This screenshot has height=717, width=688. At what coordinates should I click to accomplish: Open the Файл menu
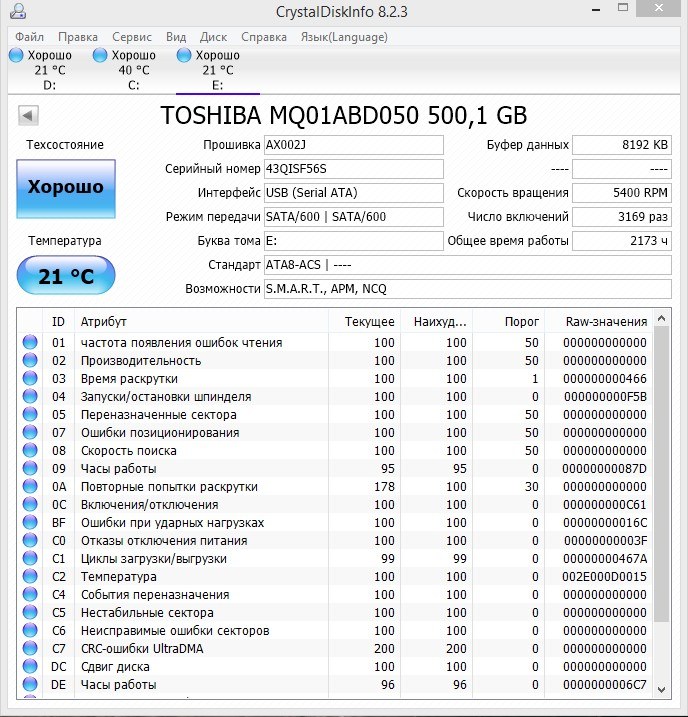tap(30, 37)
